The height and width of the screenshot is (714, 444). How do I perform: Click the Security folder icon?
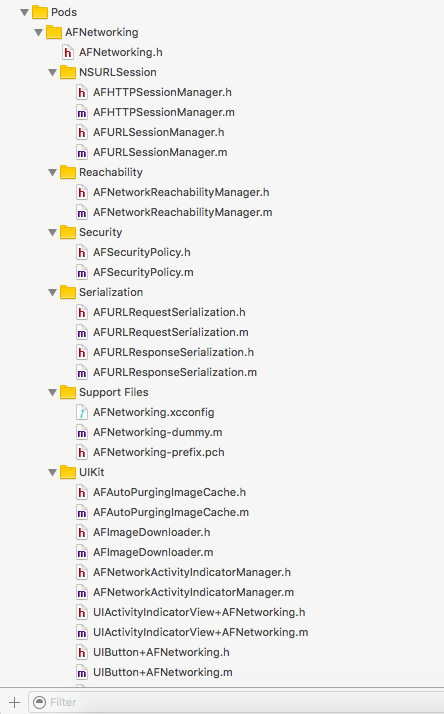click(x=68, y=232)
